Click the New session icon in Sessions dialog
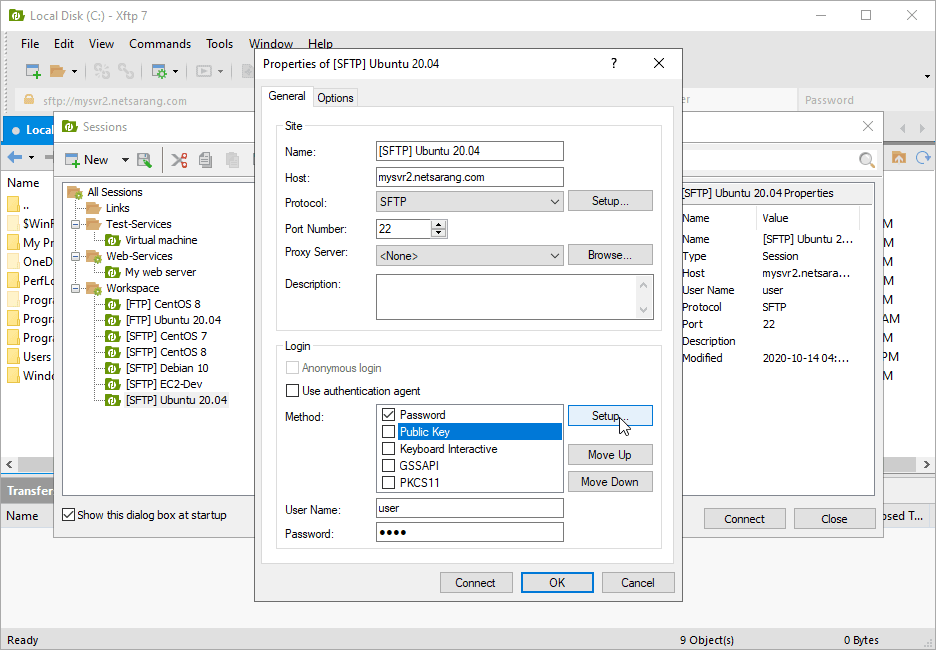 (x=72, y=160)
